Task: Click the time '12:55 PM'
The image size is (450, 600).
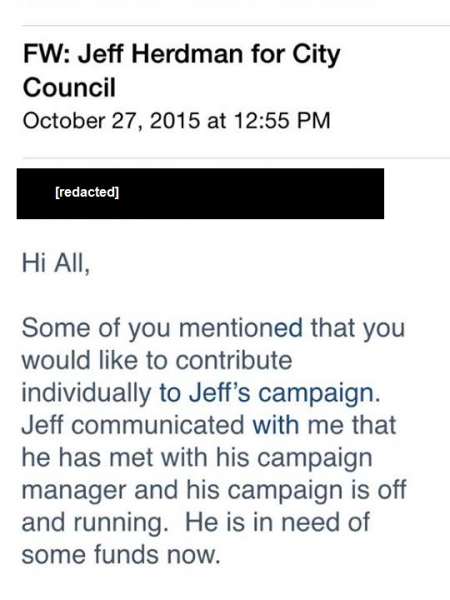Action: 281,121
